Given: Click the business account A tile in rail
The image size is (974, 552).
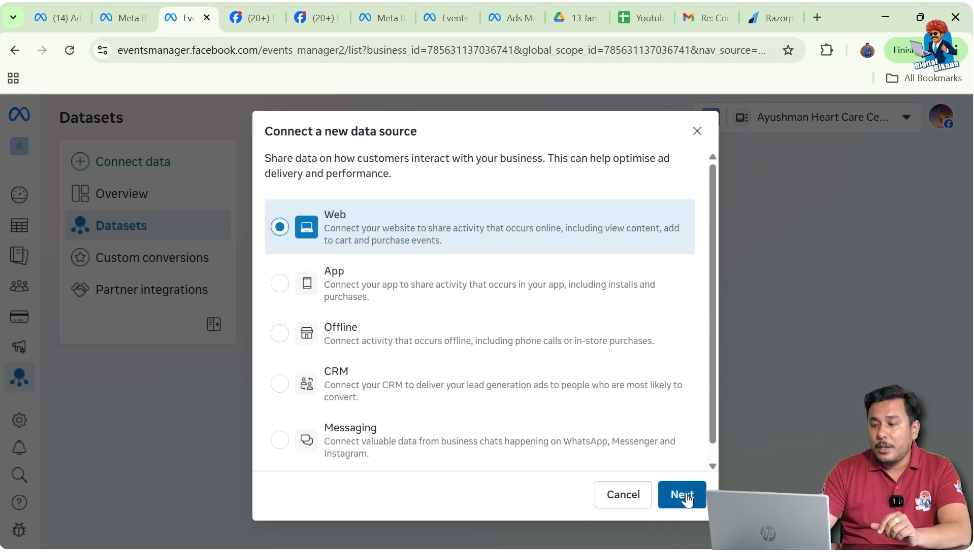Looking at the screenshot, I should click(19, 146).
